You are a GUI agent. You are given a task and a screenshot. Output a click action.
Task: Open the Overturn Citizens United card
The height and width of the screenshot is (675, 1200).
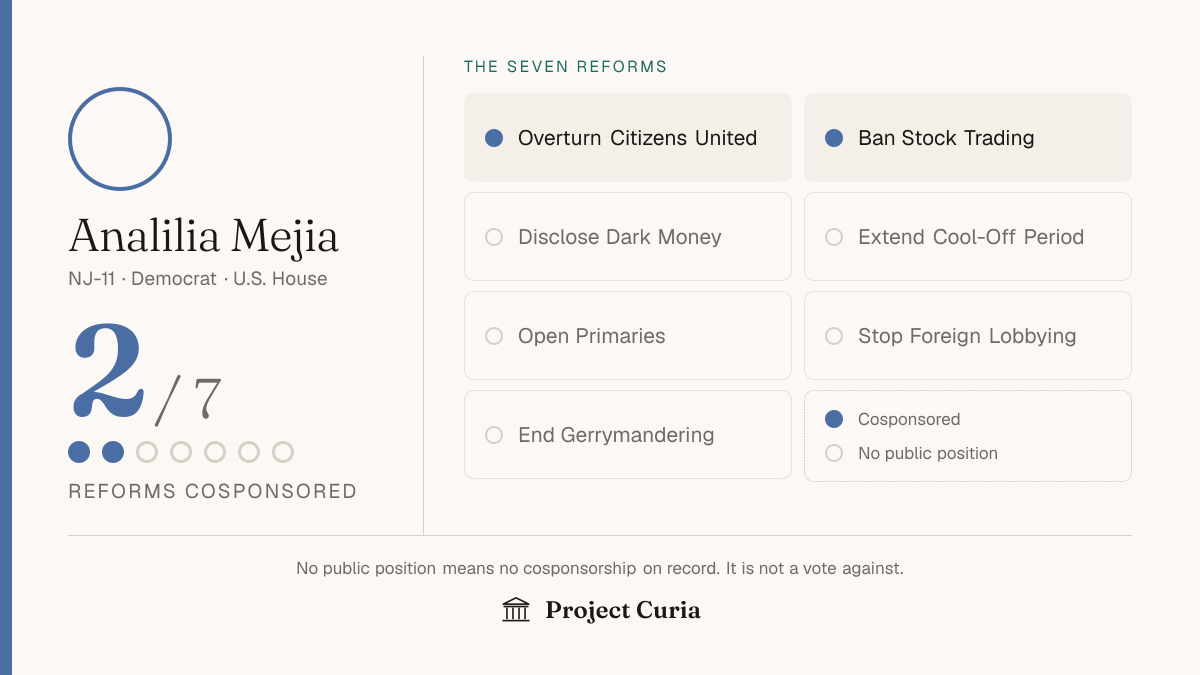click(x=628, y=138)
